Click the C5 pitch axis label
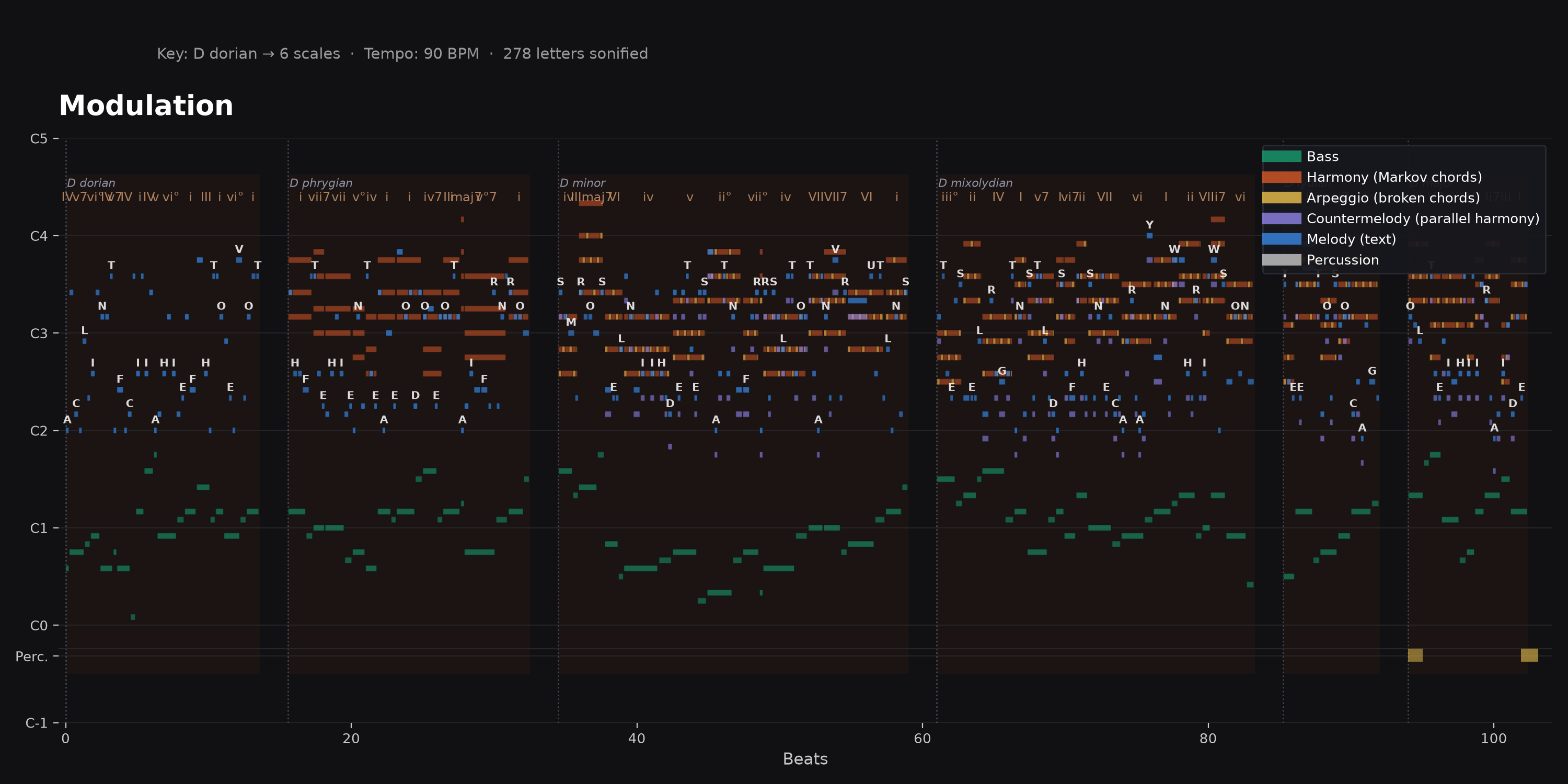1568x784 pixels. 39,139
